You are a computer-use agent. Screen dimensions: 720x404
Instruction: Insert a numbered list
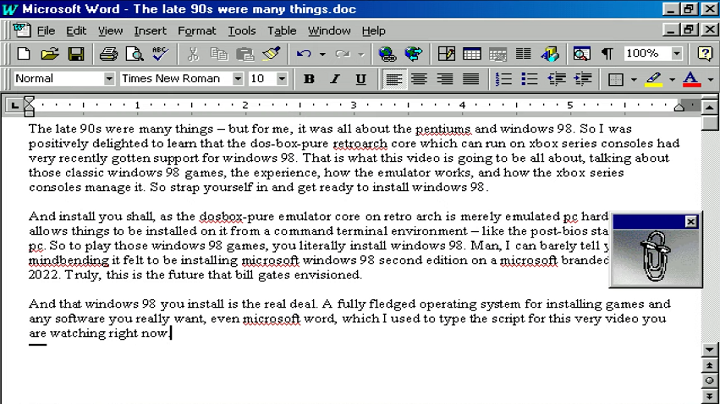coord(505,79)
